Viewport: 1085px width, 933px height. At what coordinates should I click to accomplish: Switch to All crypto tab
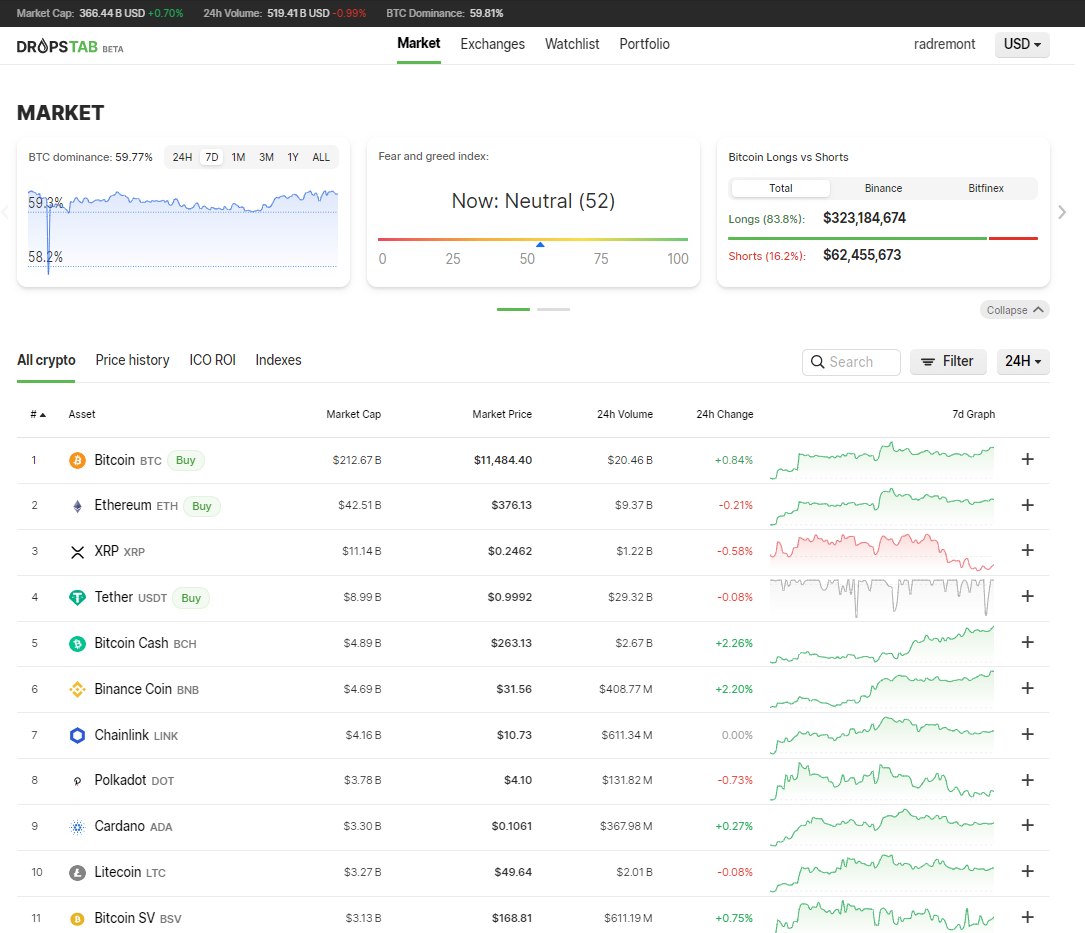(46, 361)
